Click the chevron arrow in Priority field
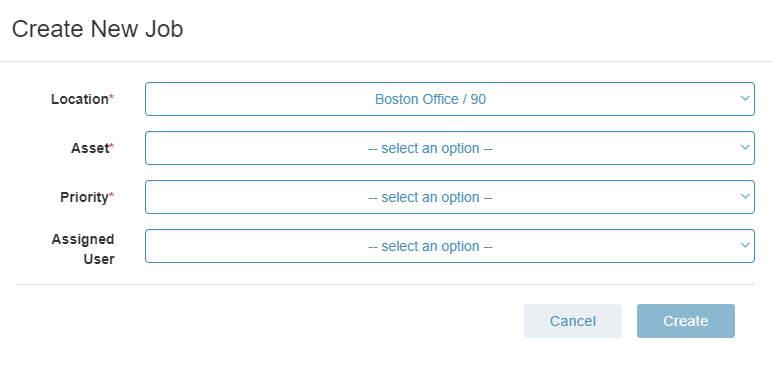This screenshot has width=773, height=373. point(745,196)
